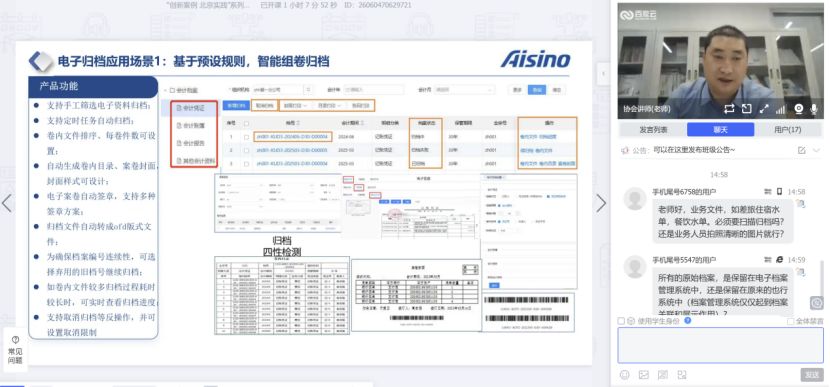Click the 会计年 input field
Viewport: 830px width, 387px height.
[x=373, y=90]
